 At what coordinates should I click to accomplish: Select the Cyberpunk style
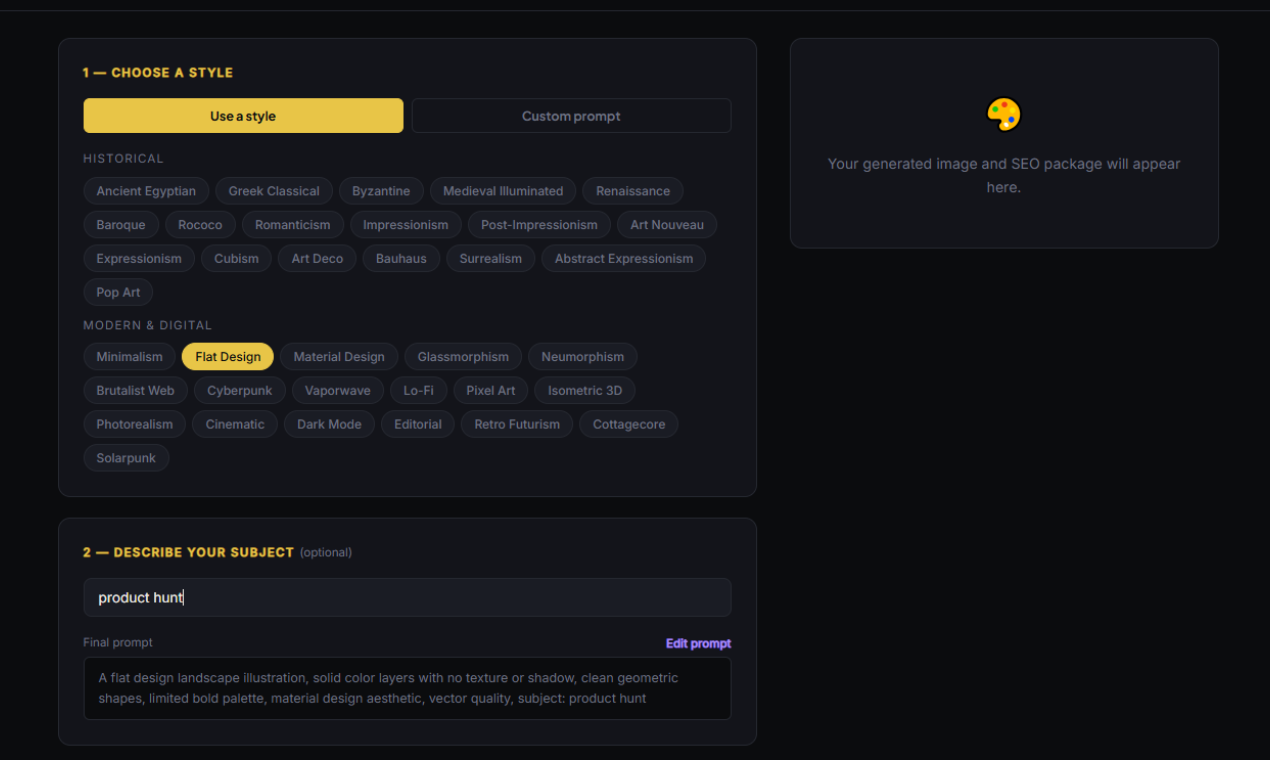(x=239, y=390)
